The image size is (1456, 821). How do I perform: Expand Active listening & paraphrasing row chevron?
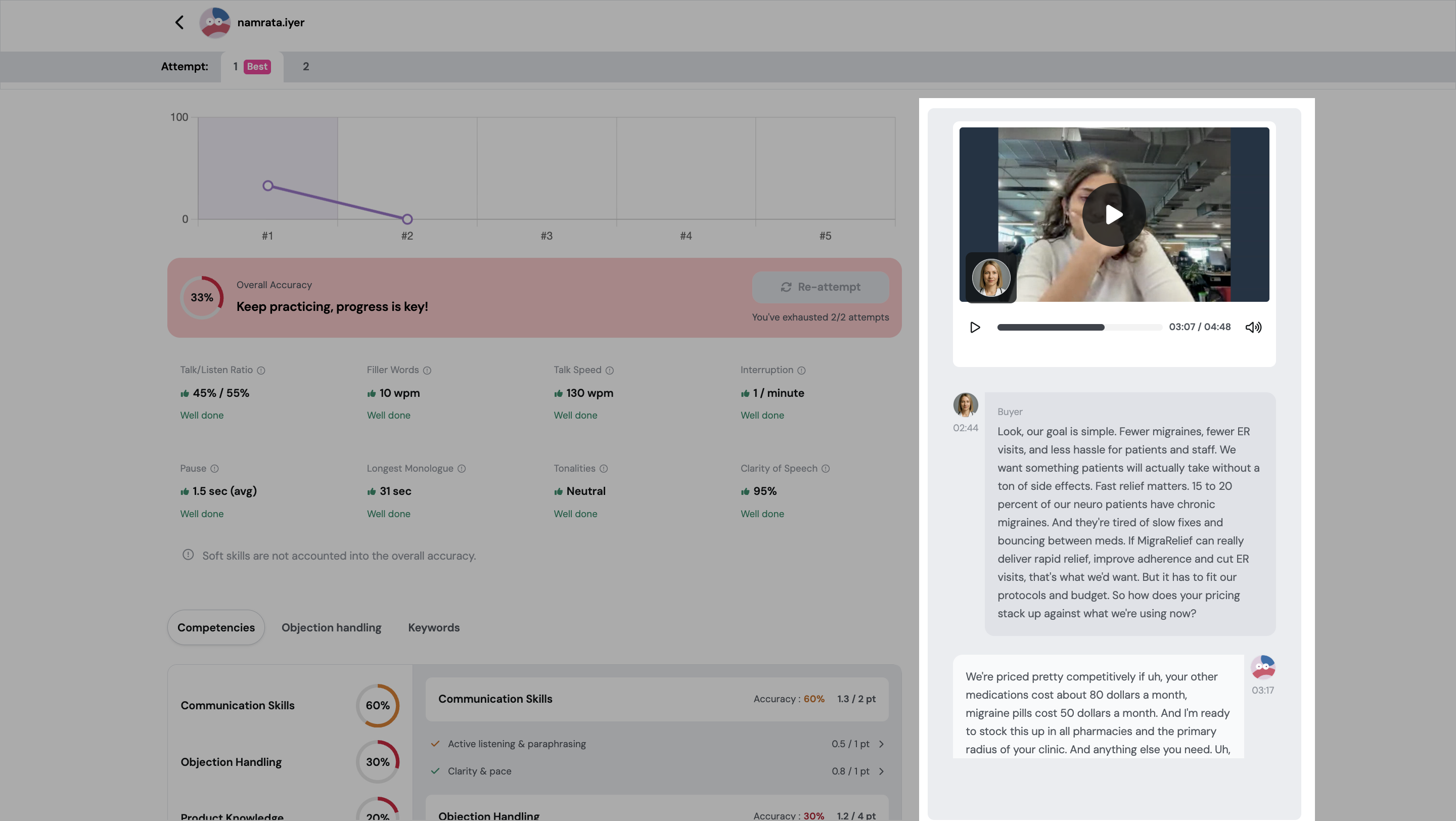[x=881, y=744]
